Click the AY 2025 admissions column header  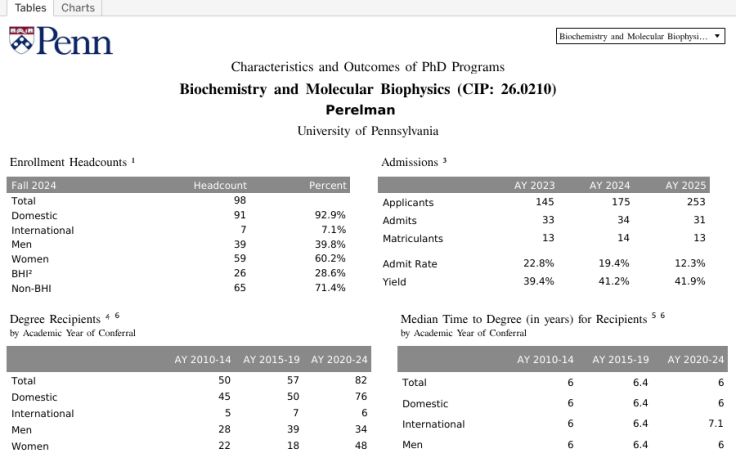(686, 185)
